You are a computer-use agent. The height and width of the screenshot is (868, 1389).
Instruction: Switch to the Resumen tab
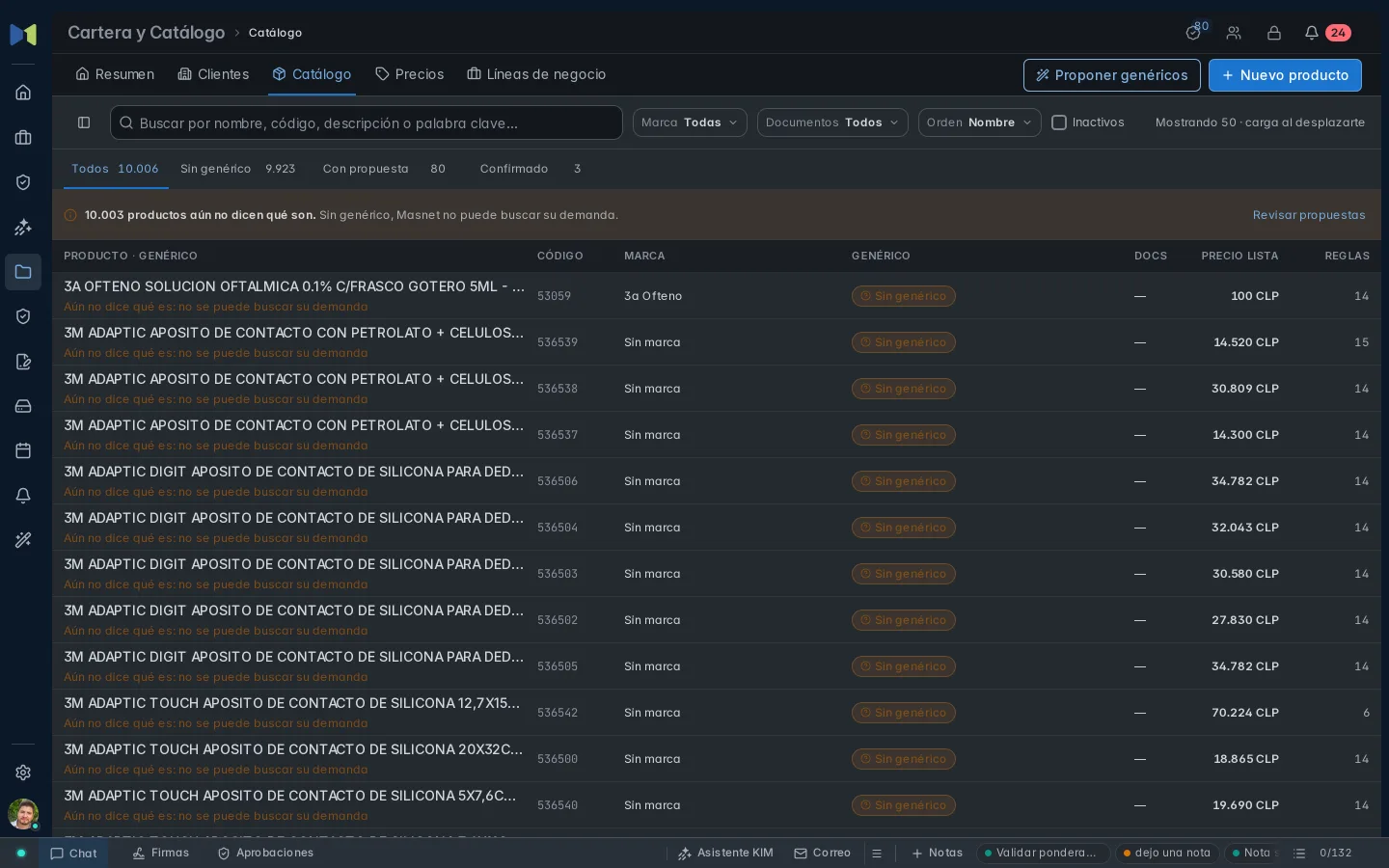pos(115,74)
